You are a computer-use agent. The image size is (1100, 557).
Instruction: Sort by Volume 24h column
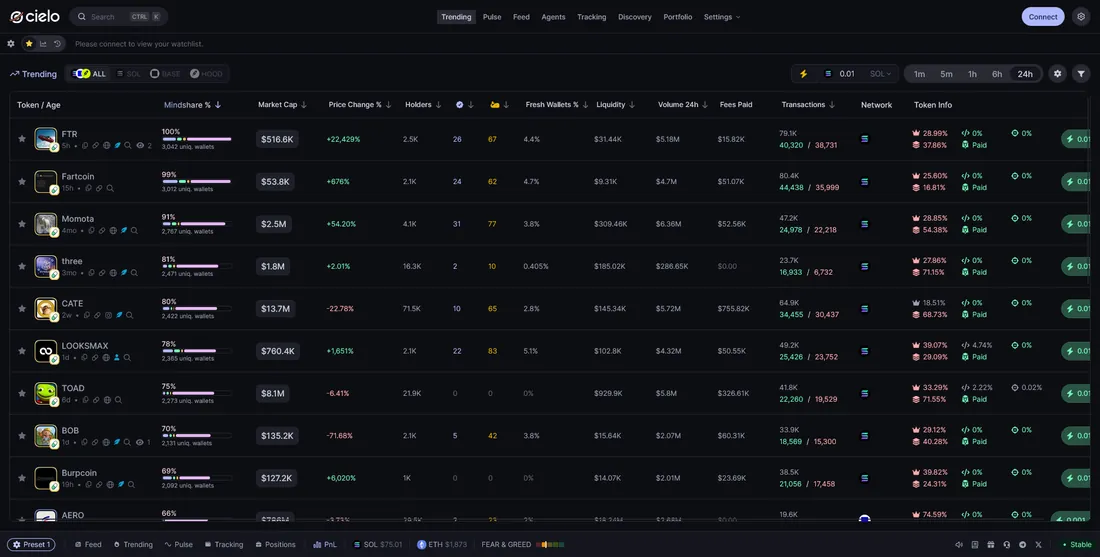click(x=683, y=105)
